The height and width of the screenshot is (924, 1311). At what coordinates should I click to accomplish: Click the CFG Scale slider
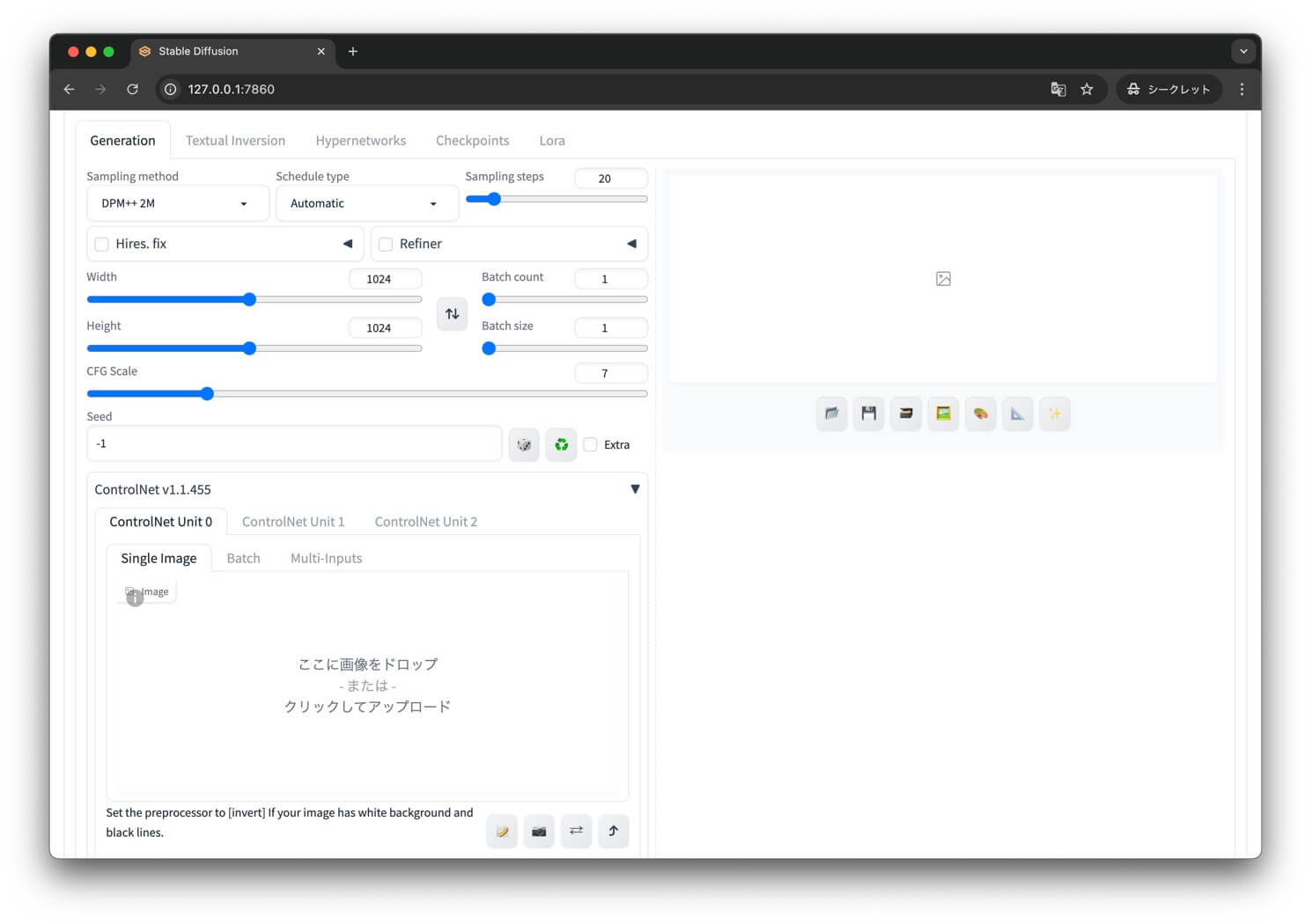[x=367, y=394]
